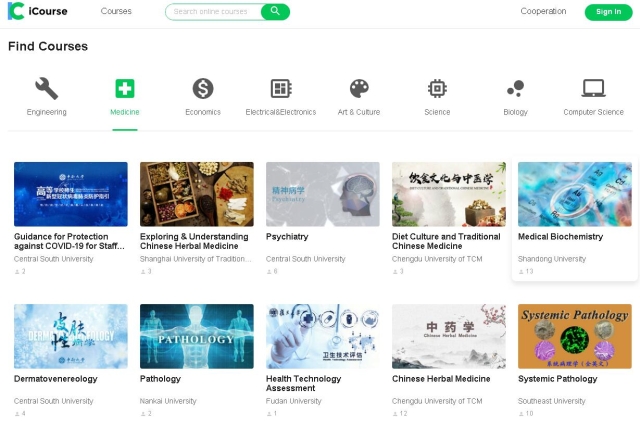
Task: Focus the Search online courses field
Action: click(215, 12)
